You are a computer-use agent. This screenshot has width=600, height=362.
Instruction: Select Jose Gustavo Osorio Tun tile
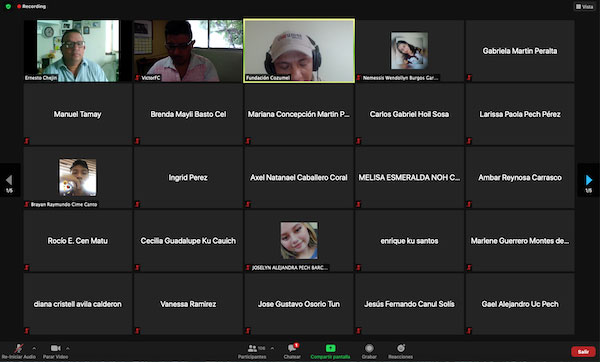[299, 304]
